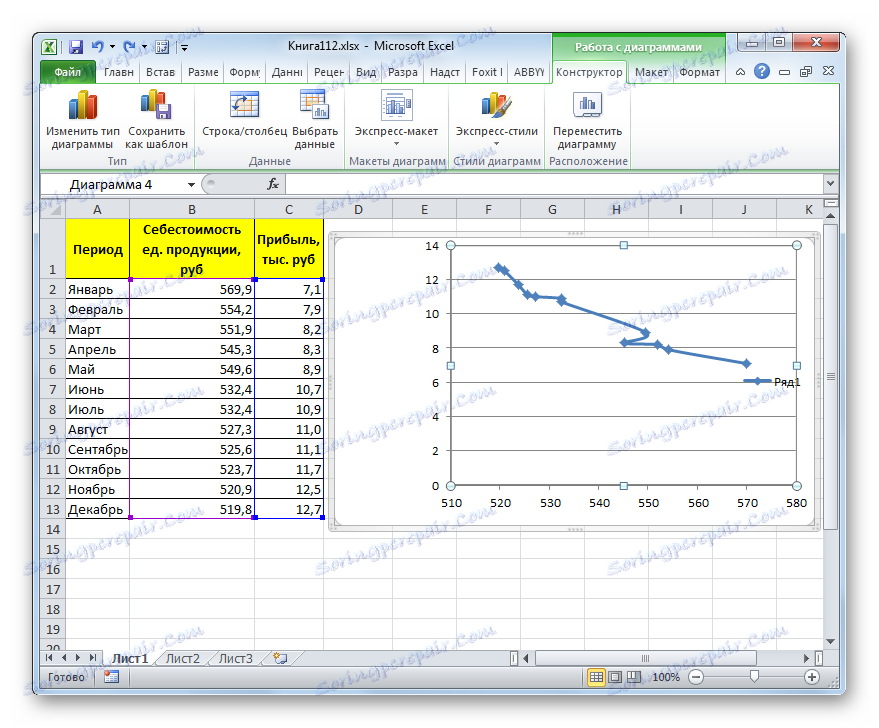Click first sheet navigation arrow
The height and width of the screenshot is (728, 879).
pos(49,657)
